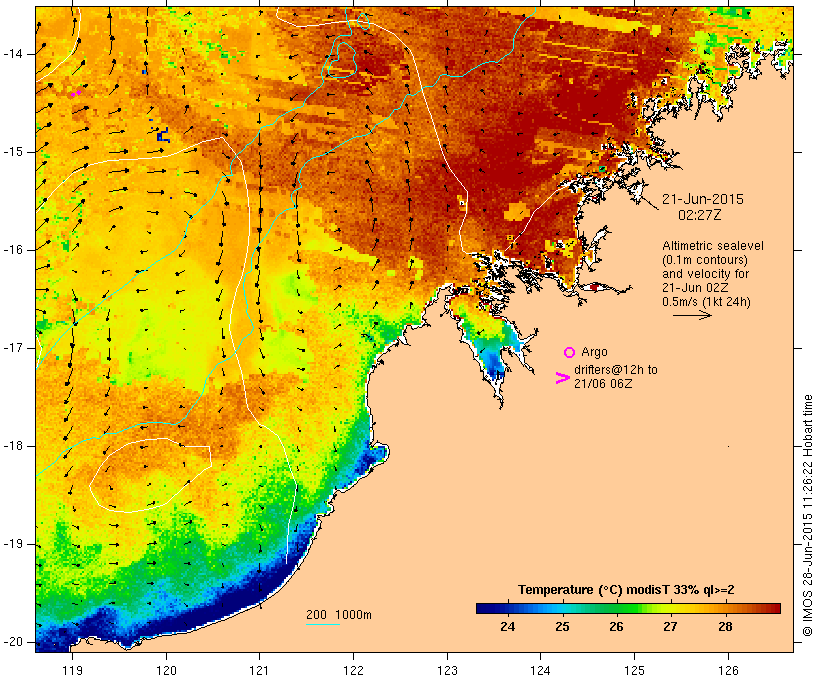Click the magenta drifter marker near 119E, 14.4S
The width and height of the screenshot is (820, 680).
(x=76, y=94)
